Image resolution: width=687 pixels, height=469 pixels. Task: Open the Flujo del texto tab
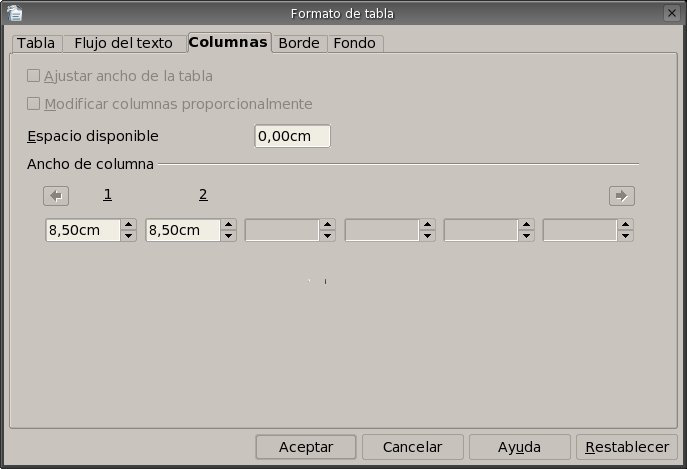pos(124,43)
